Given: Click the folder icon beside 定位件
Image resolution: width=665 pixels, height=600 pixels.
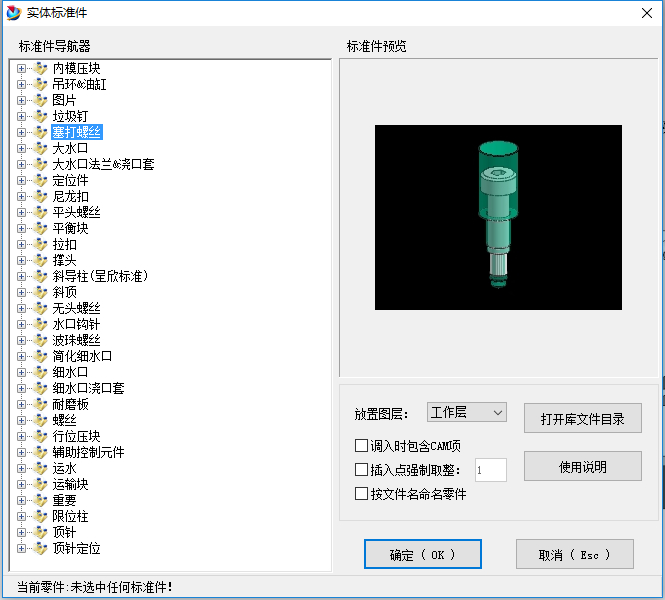Looking at the screenshot, I should [40, 180].
